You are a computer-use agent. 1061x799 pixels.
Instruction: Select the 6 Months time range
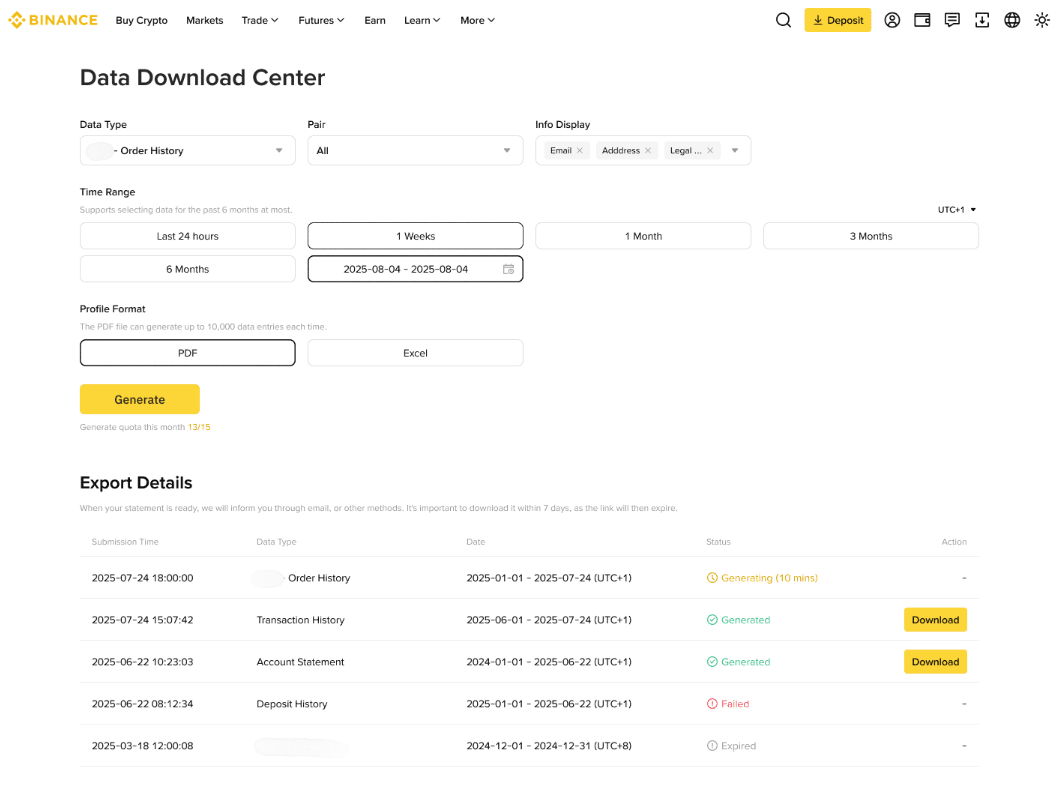coord(187,269)
